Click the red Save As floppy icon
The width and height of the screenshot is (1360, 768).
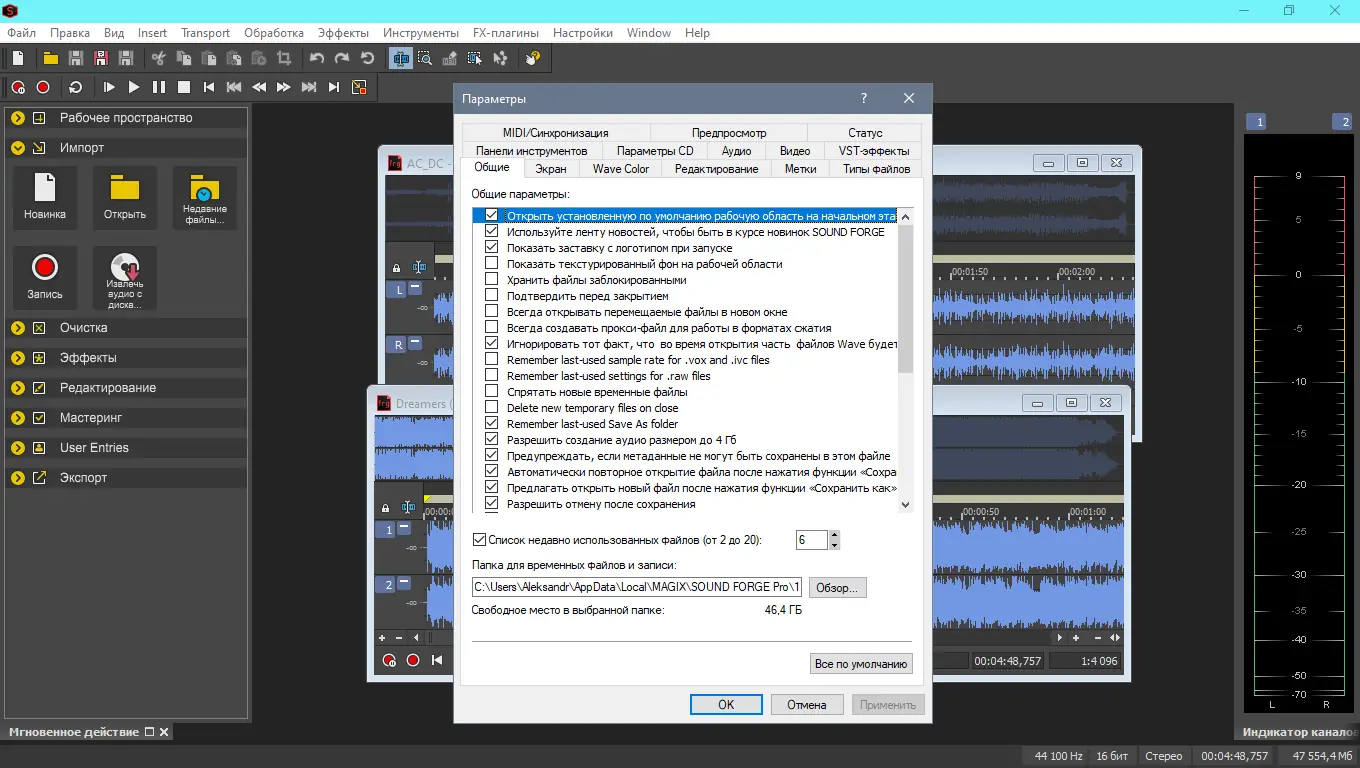[100, 59]
